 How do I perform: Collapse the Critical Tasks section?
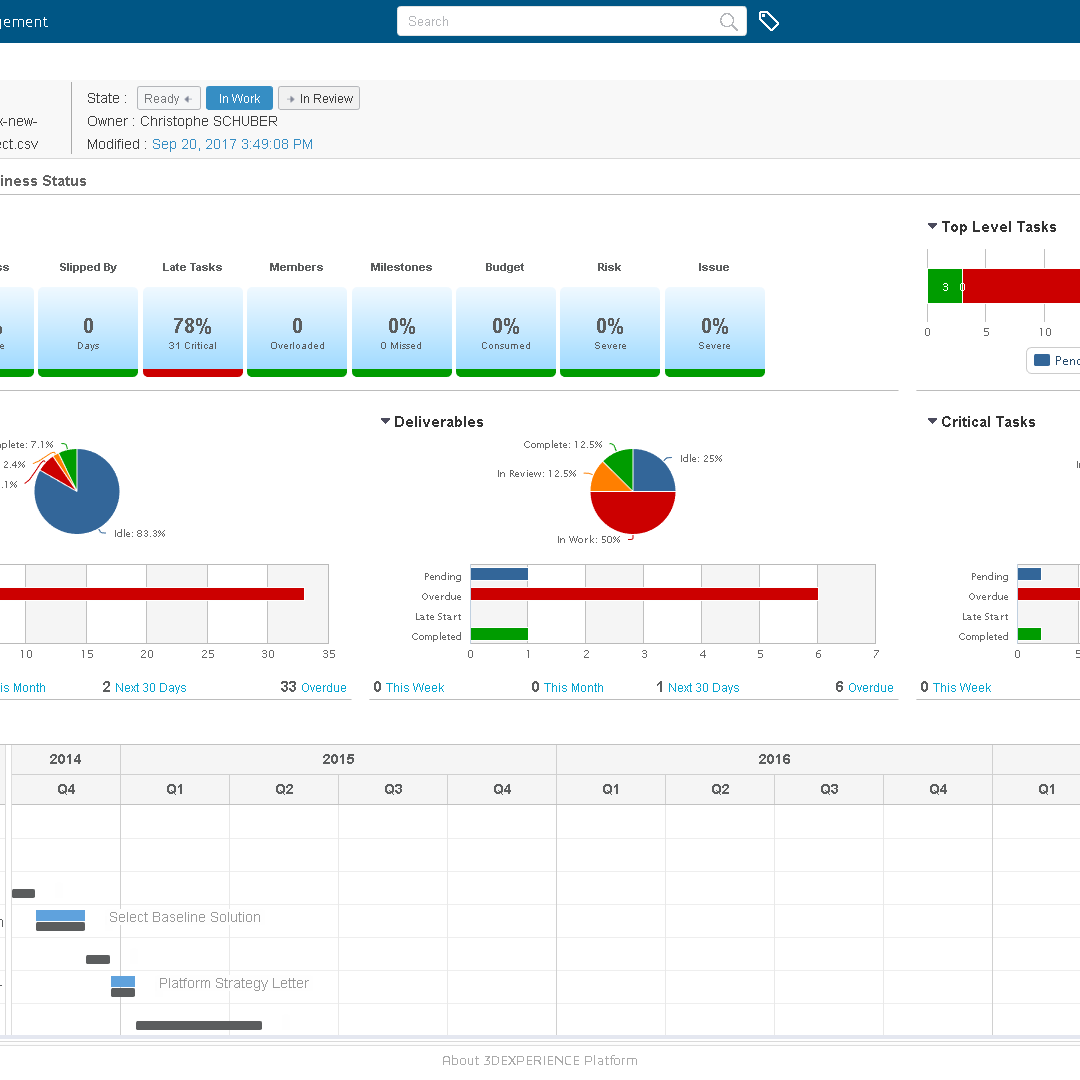click(x=932, y=422)
